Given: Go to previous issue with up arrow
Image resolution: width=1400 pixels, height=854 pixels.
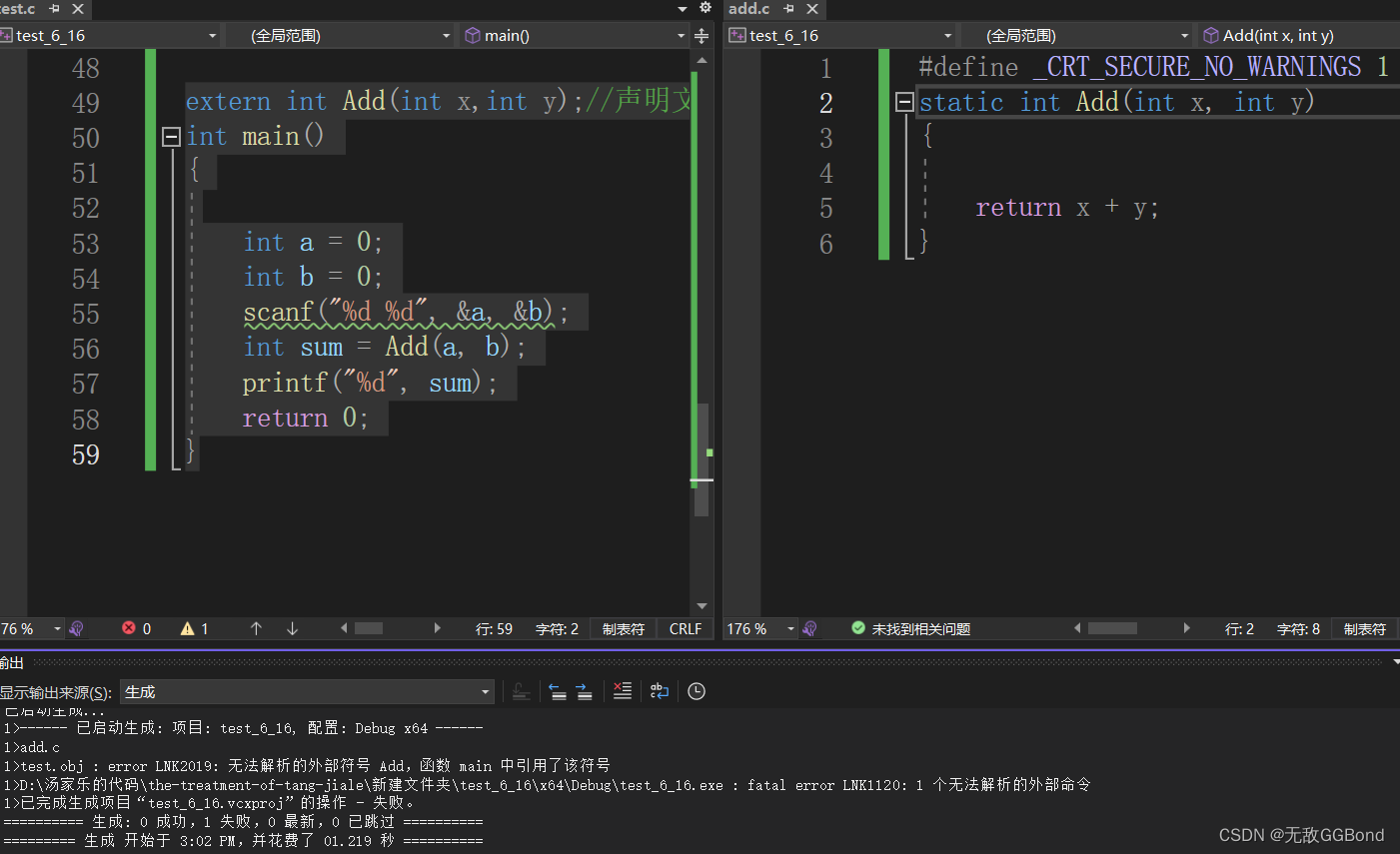Looking at the screenshot, I should pyautogui.click(x=256, y=628).
